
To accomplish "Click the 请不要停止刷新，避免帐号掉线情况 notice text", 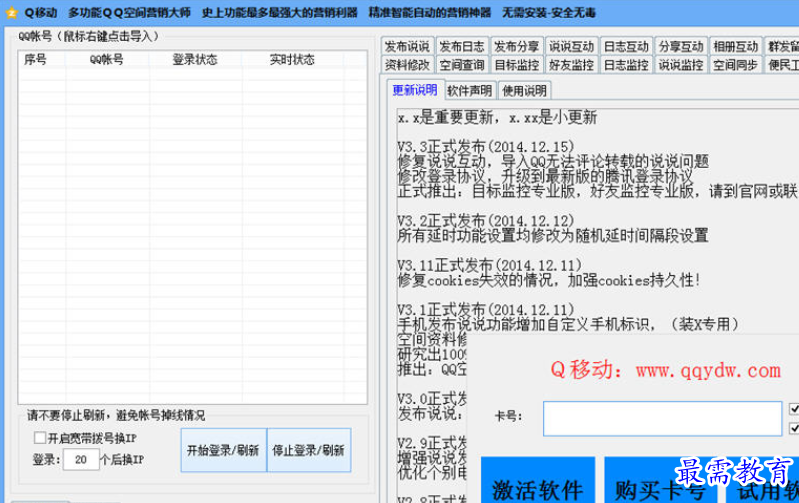I will [116, 415].
